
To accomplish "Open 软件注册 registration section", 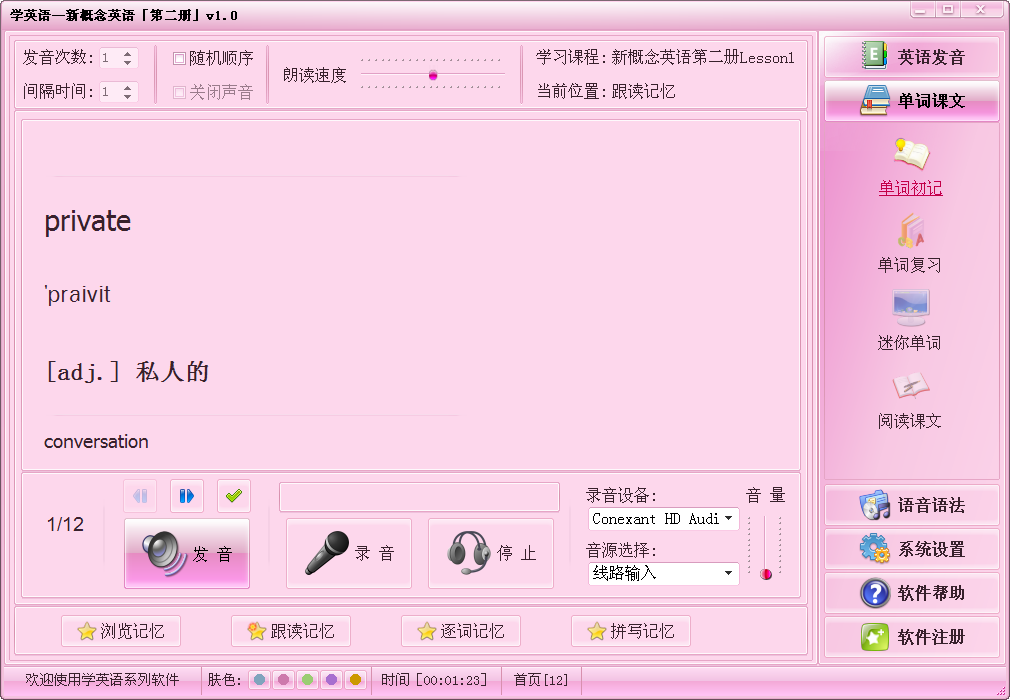I will click(911, 637).
